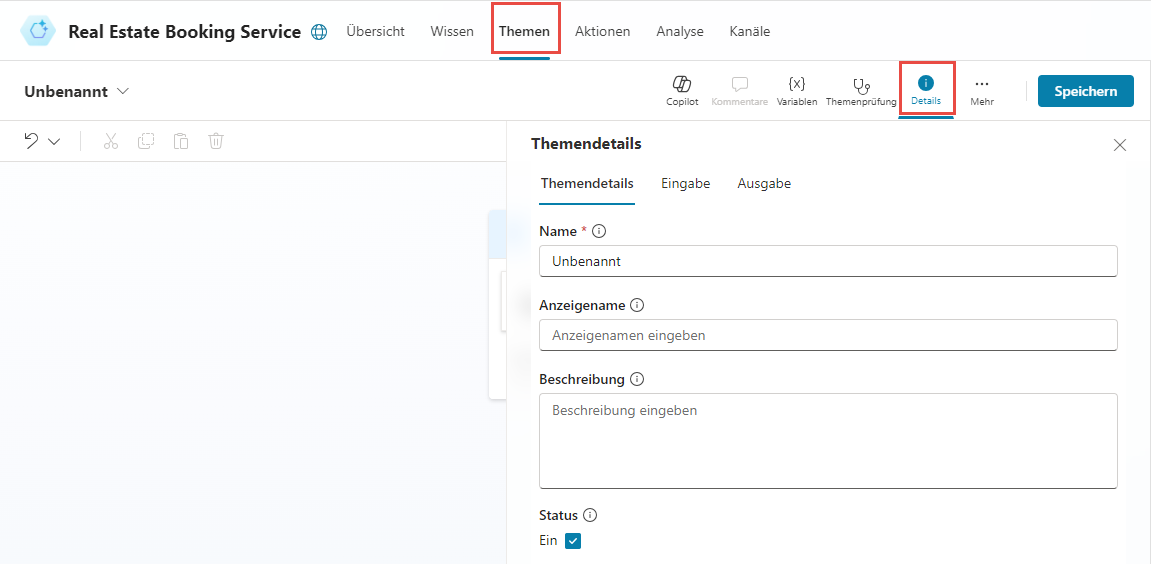Click the Themendetails panel heading
Image resolution: width=1151 pixels, height=564 pixels.
click(586, 144)
